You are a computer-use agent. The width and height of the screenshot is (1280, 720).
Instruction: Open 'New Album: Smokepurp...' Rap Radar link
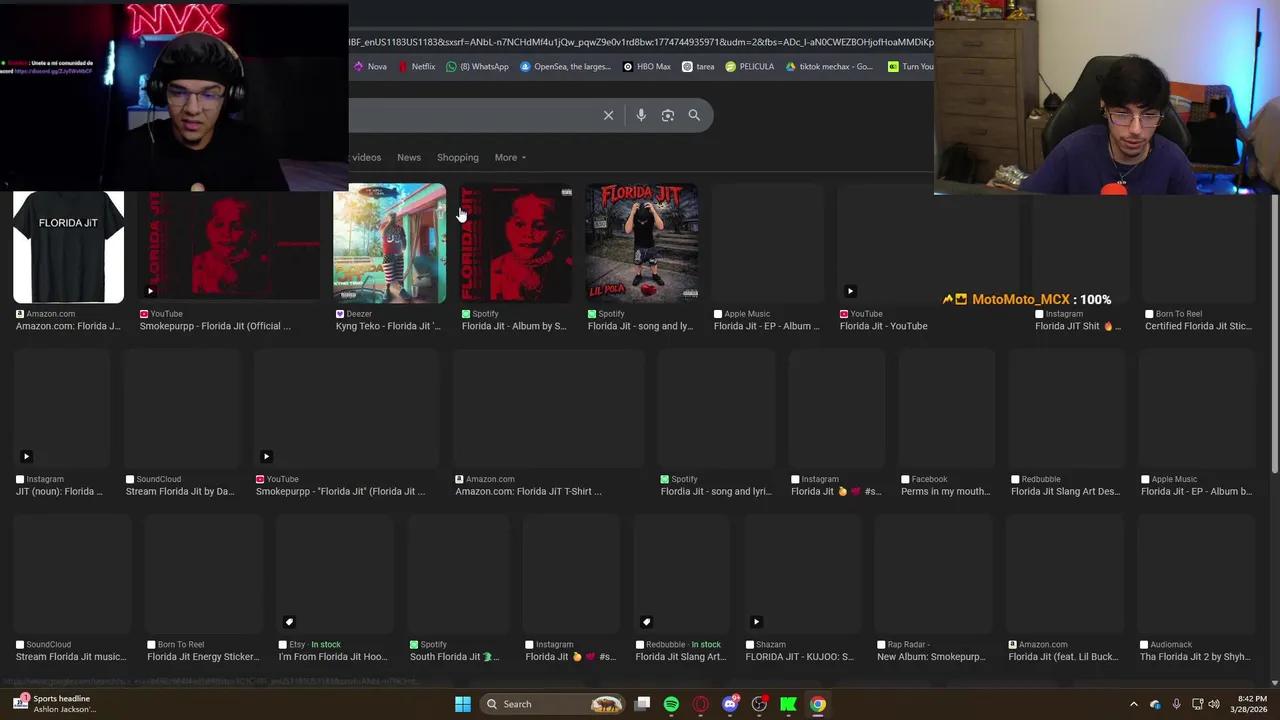pyautogui.click(x=931, y=657)
